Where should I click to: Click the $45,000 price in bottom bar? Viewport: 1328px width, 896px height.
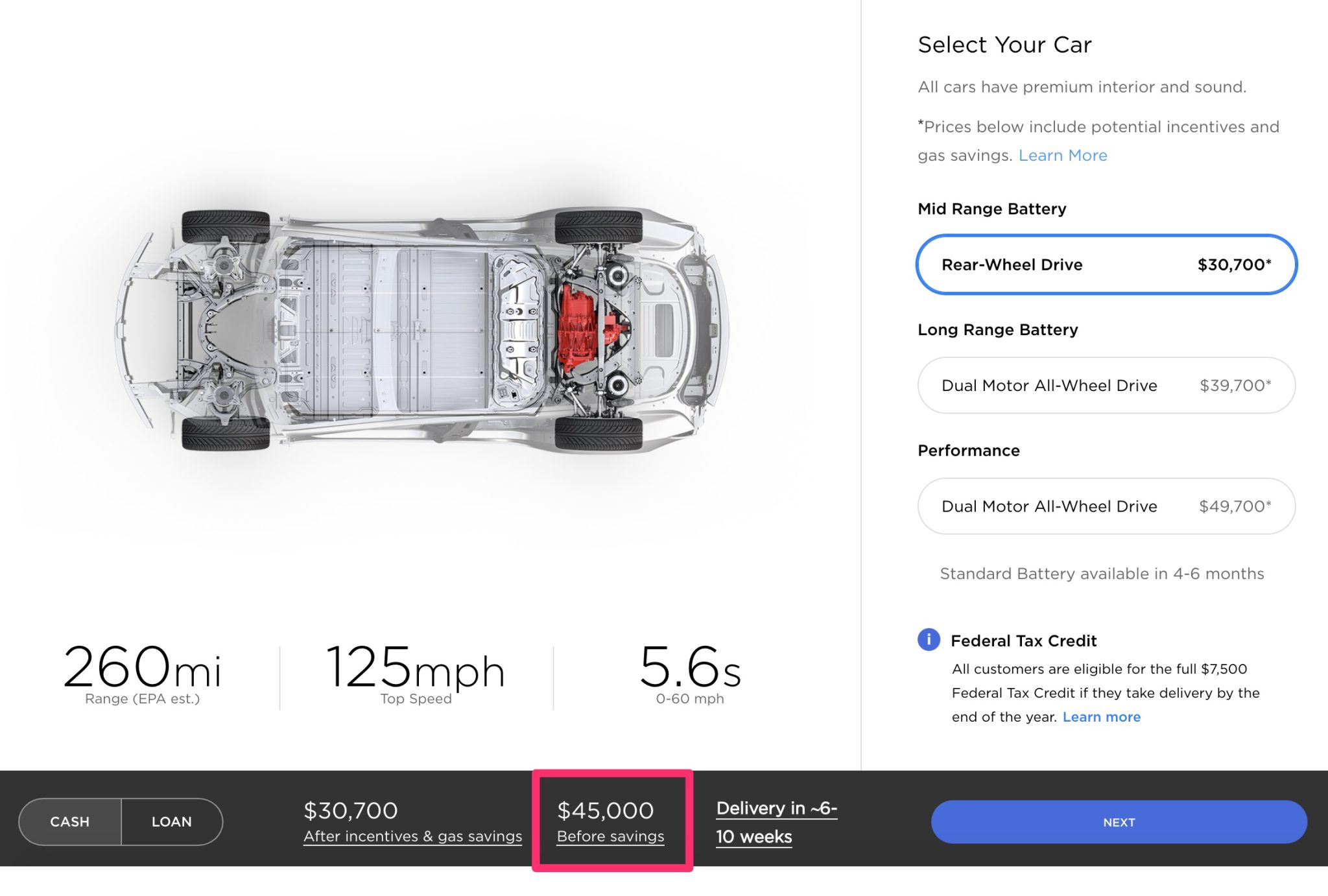click(606, 810)
